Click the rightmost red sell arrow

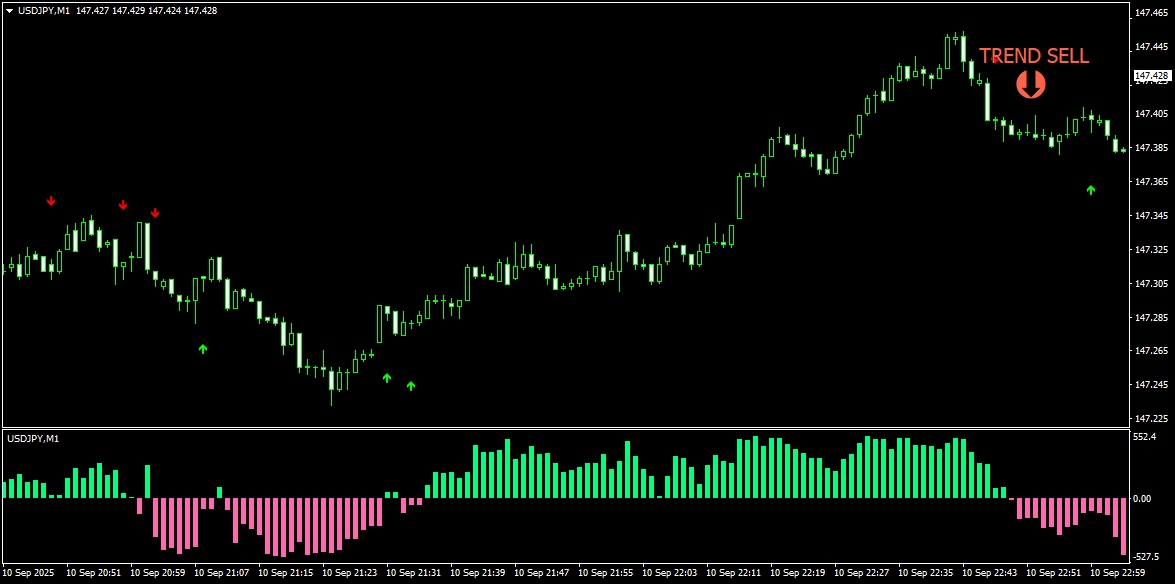(x=155, y=213)
